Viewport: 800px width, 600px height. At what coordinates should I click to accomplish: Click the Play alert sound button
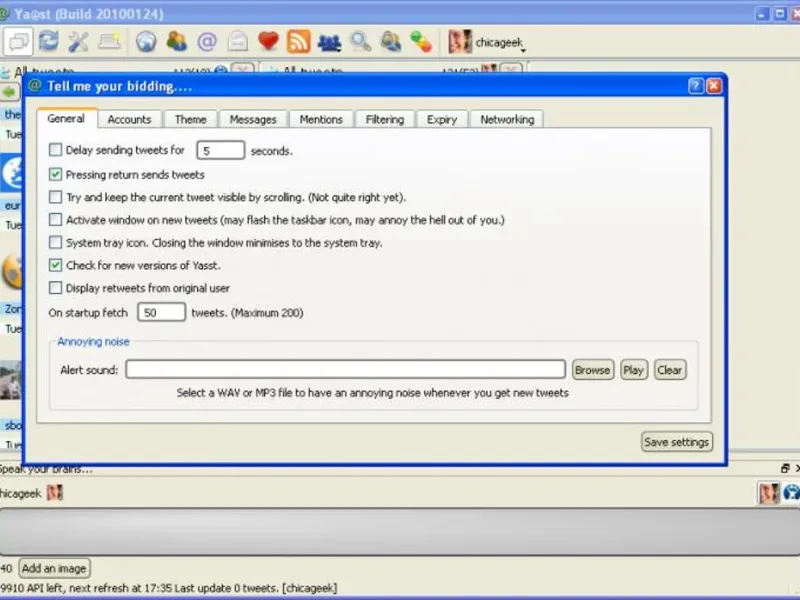tap(634, 370)
